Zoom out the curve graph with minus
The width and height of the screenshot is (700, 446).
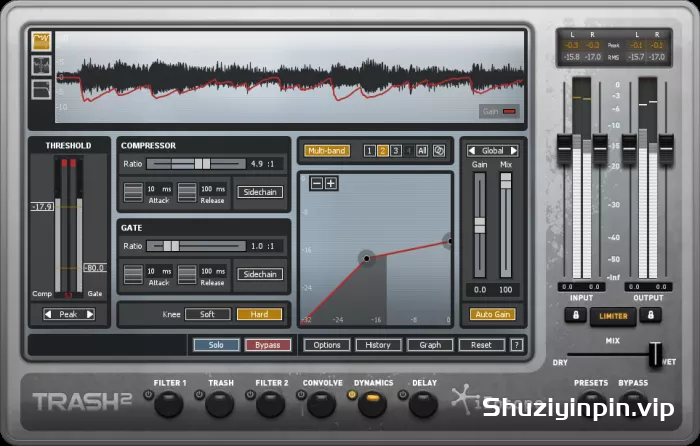317,183
